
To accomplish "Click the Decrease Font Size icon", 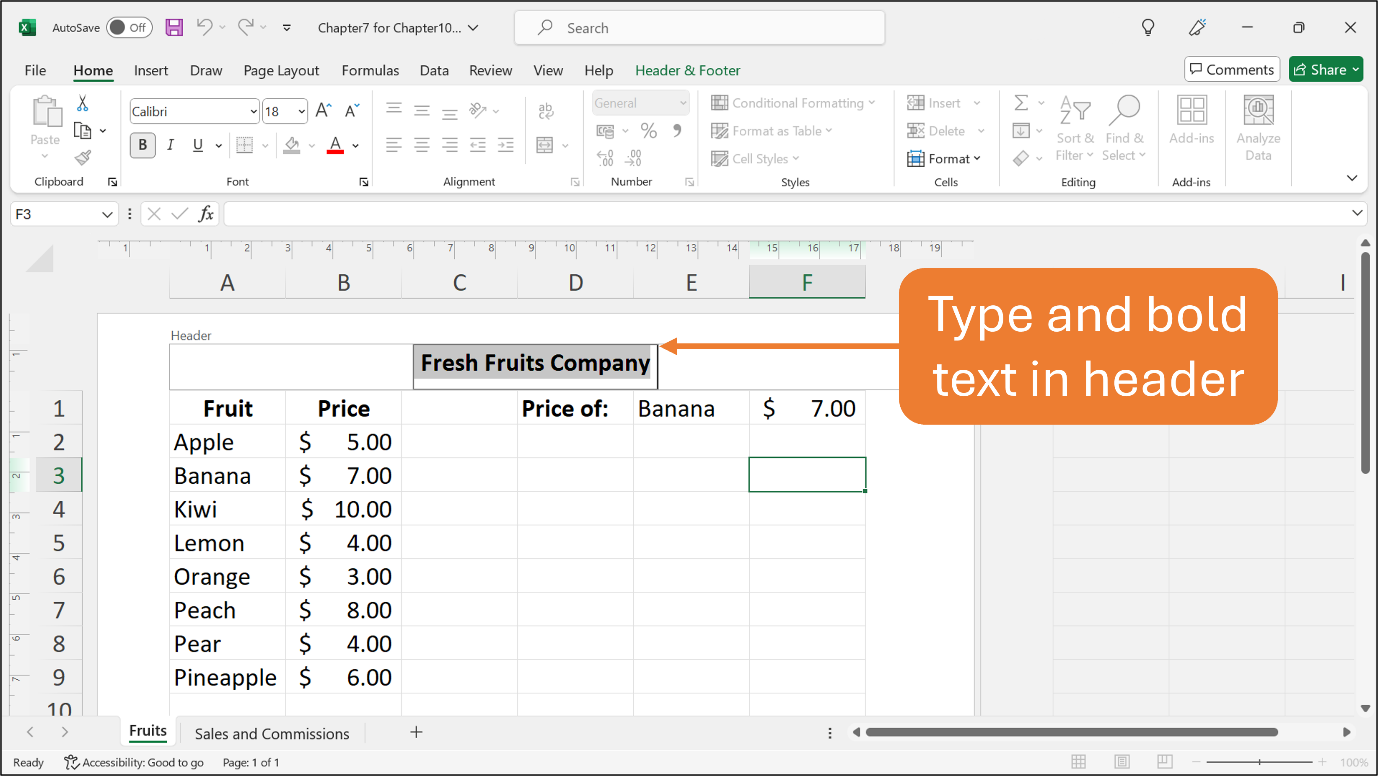I will (352, 111).
